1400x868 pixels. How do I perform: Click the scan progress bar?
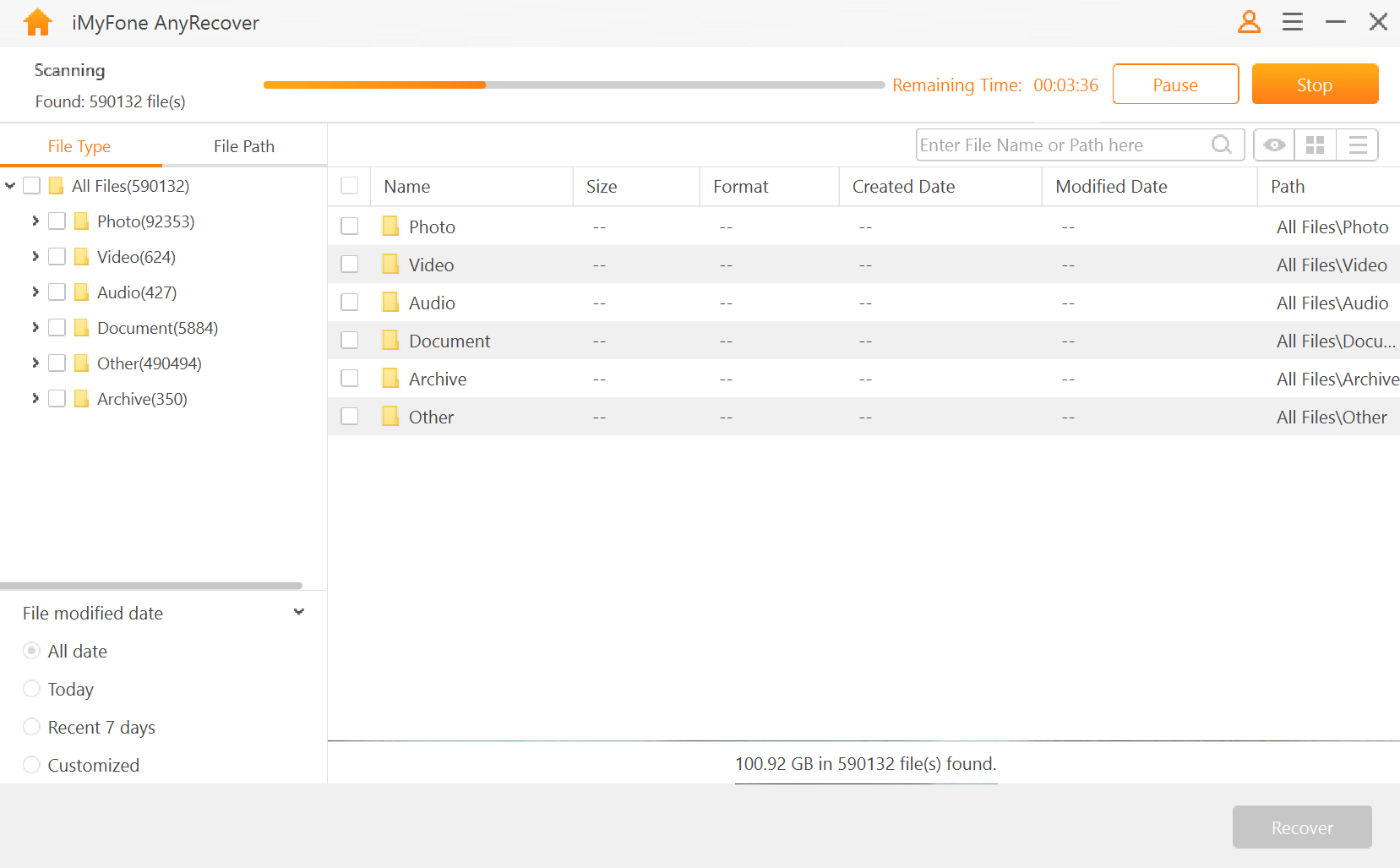point(573,85)
